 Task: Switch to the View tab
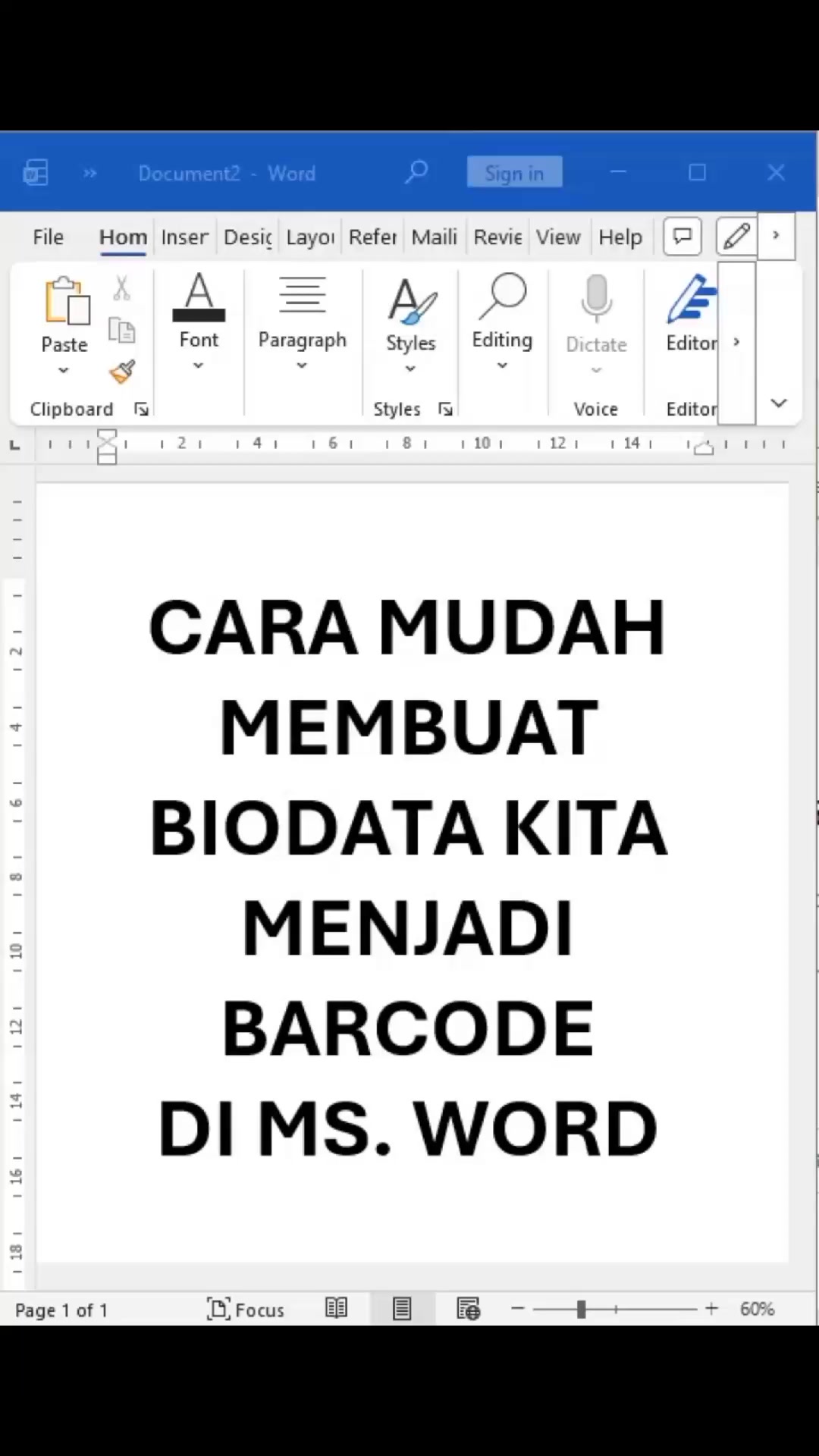tap(558, 237)
